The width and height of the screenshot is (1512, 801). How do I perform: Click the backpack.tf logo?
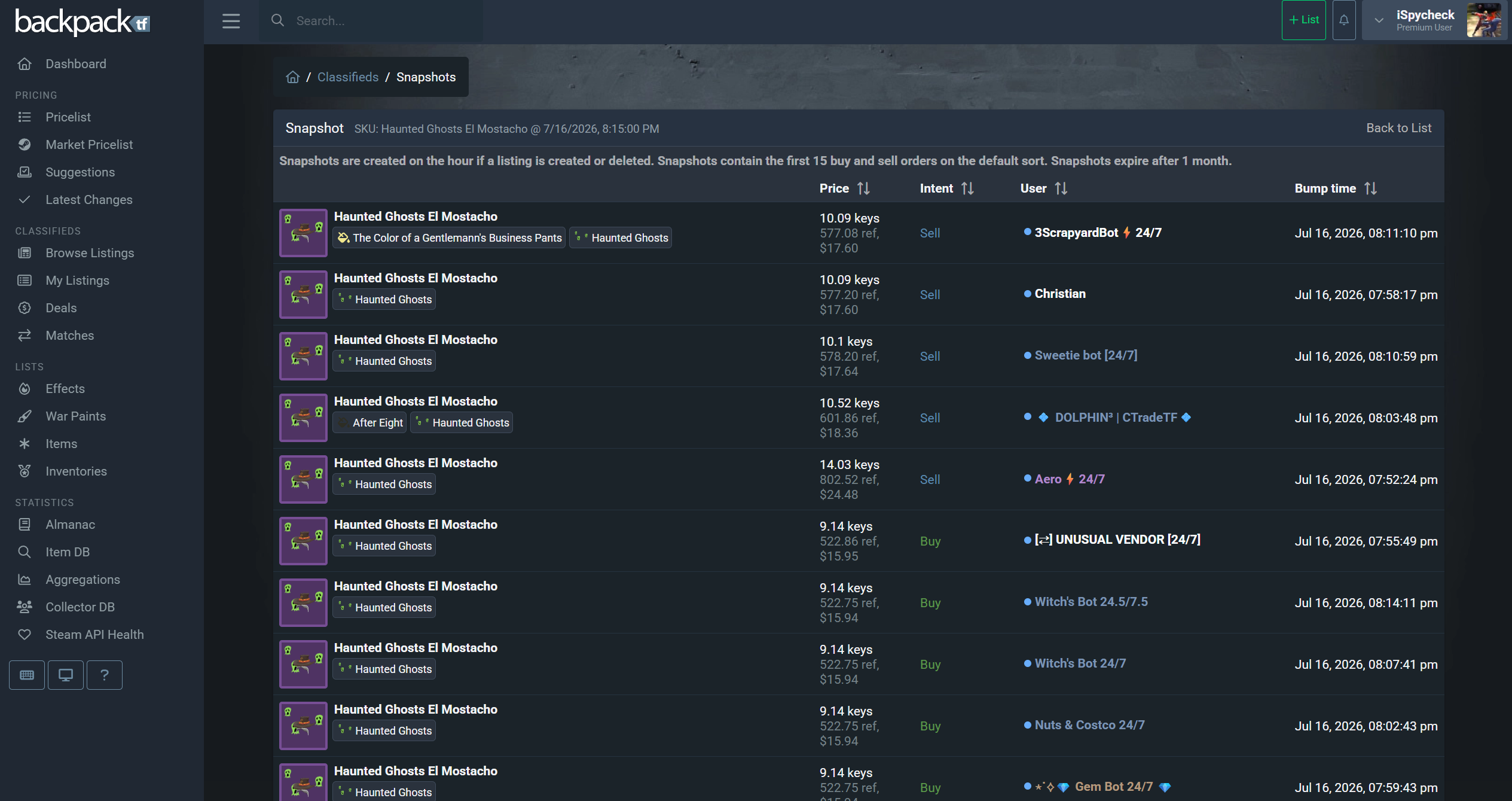pos(83,22)
